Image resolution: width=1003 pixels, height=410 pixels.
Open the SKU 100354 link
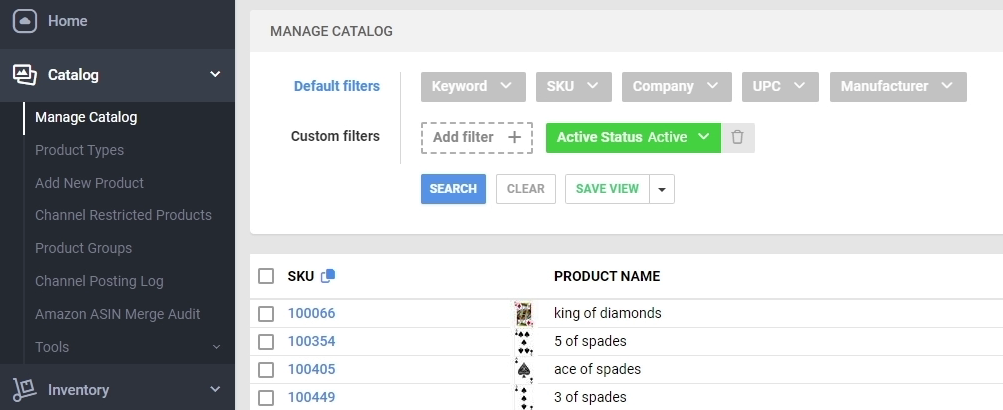(311, 341)
